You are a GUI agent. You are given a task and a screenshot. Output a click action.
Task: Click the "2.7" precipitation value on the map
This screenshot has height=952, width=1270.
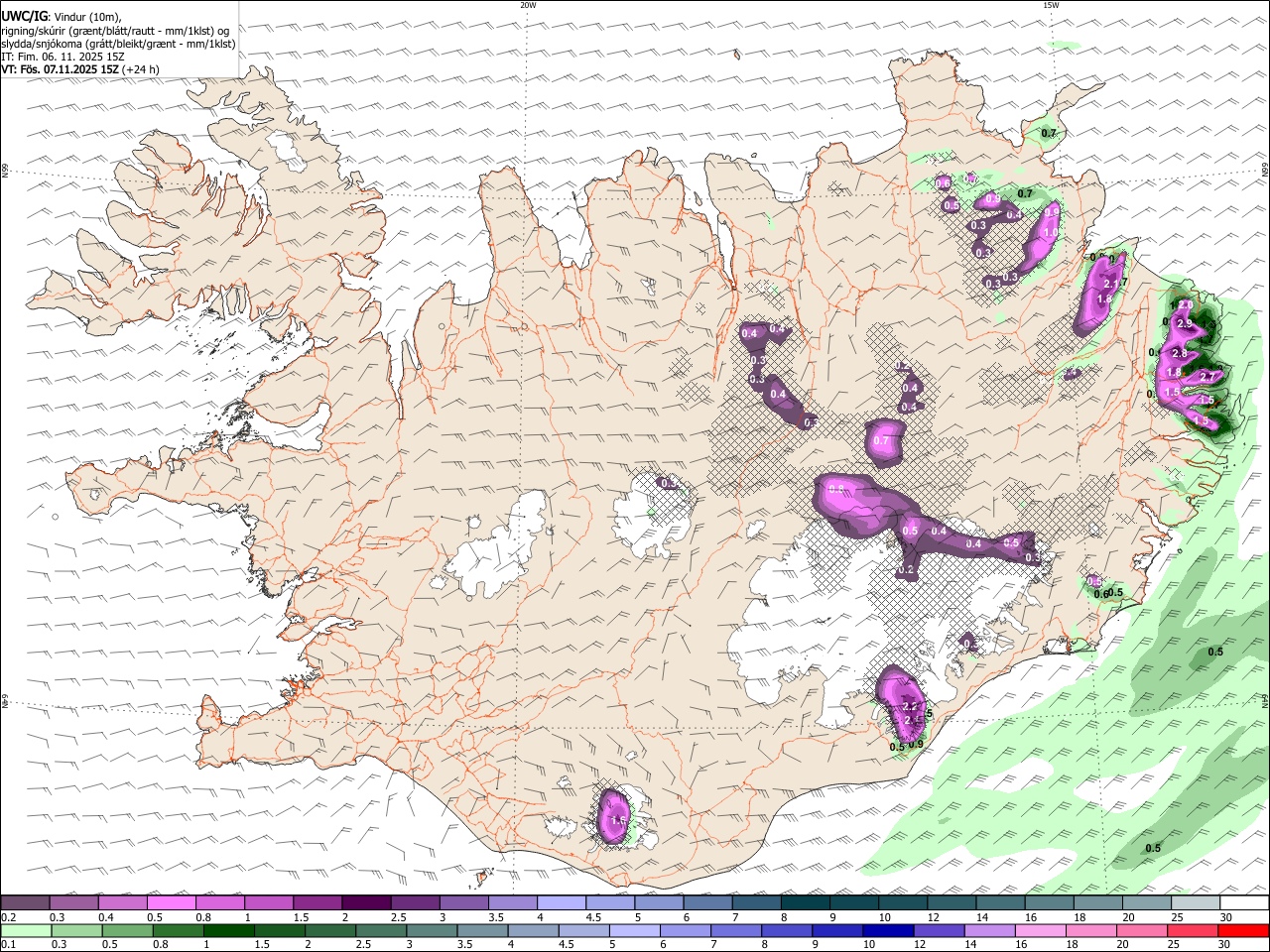[1207, 377]
